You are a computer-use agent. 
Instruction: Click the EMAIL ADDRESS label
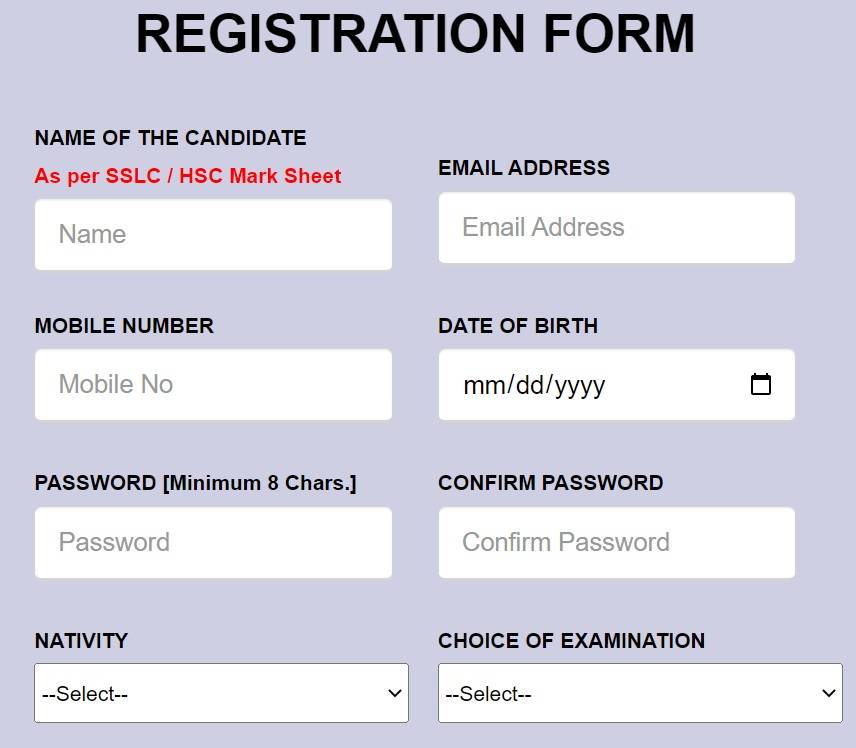(524, 168)
